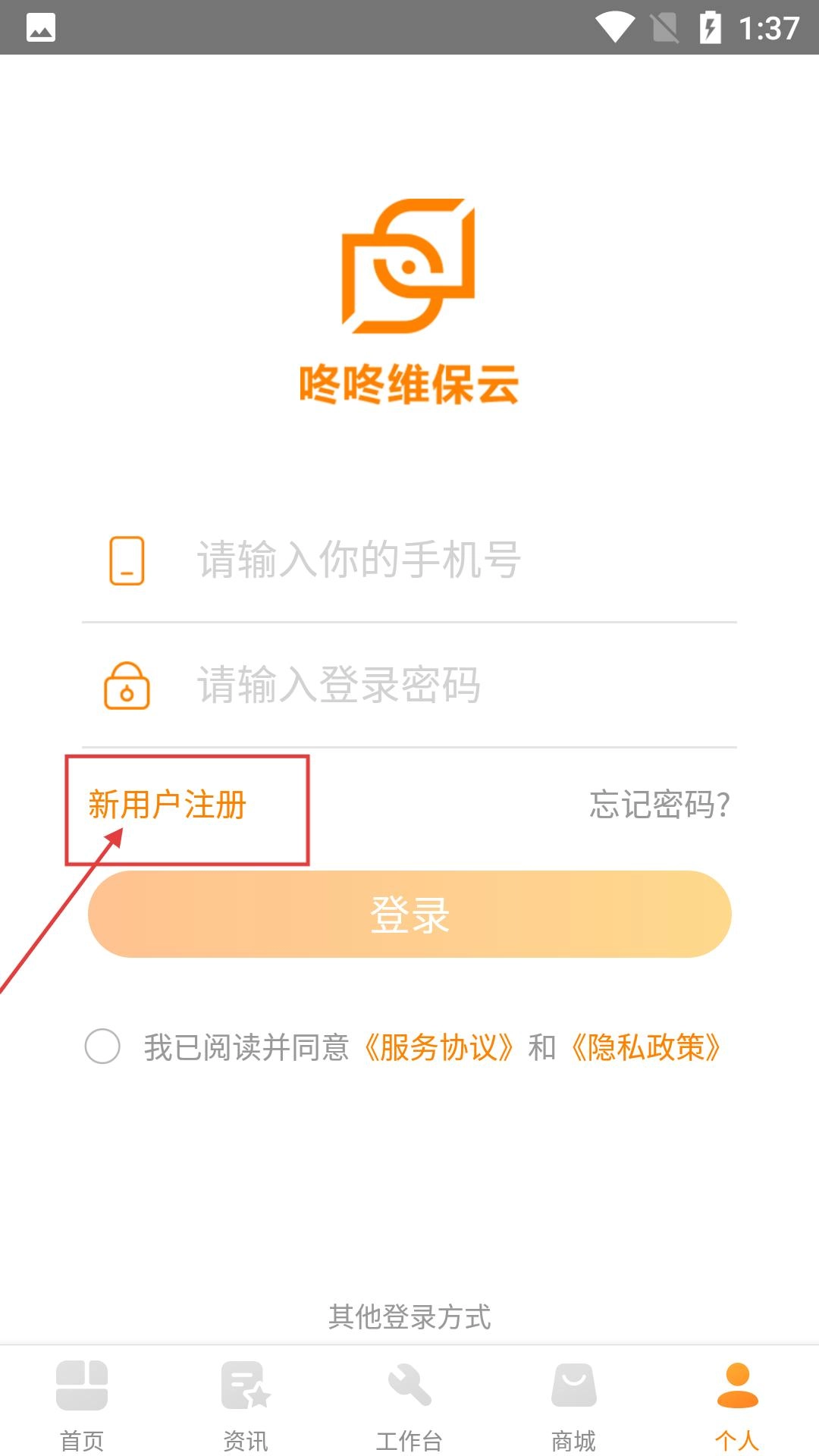Open the 首页 home tab

point(82,1404)
